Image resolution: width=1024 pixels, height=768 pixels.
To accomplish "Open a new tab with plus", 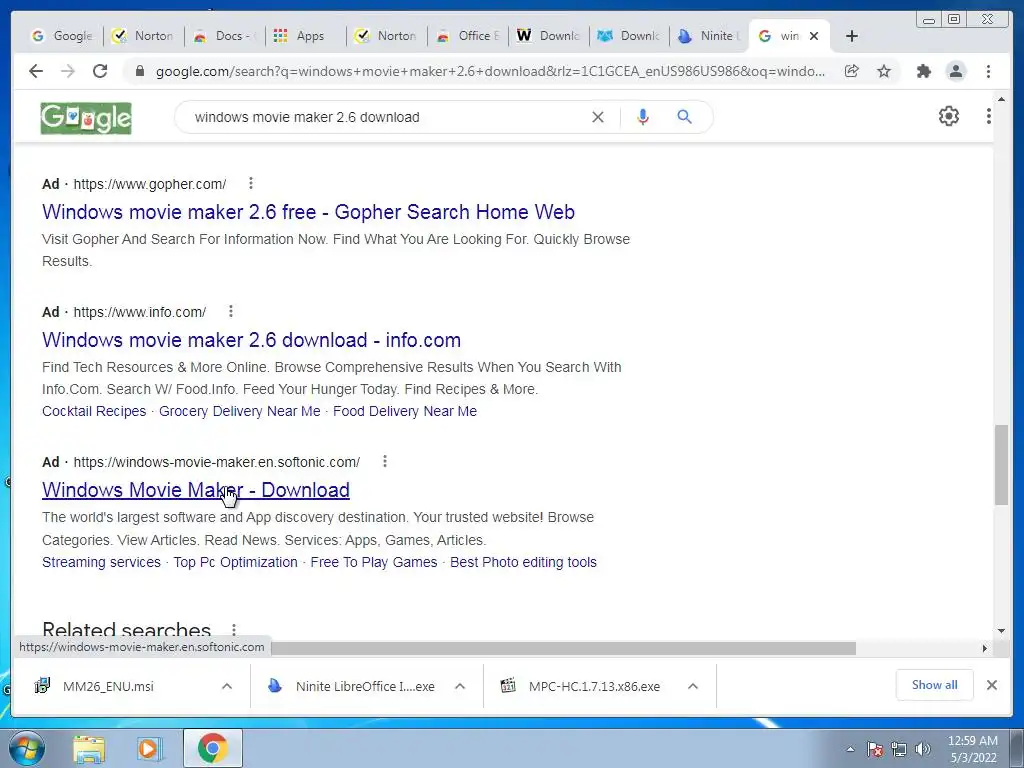I will 852,36.
